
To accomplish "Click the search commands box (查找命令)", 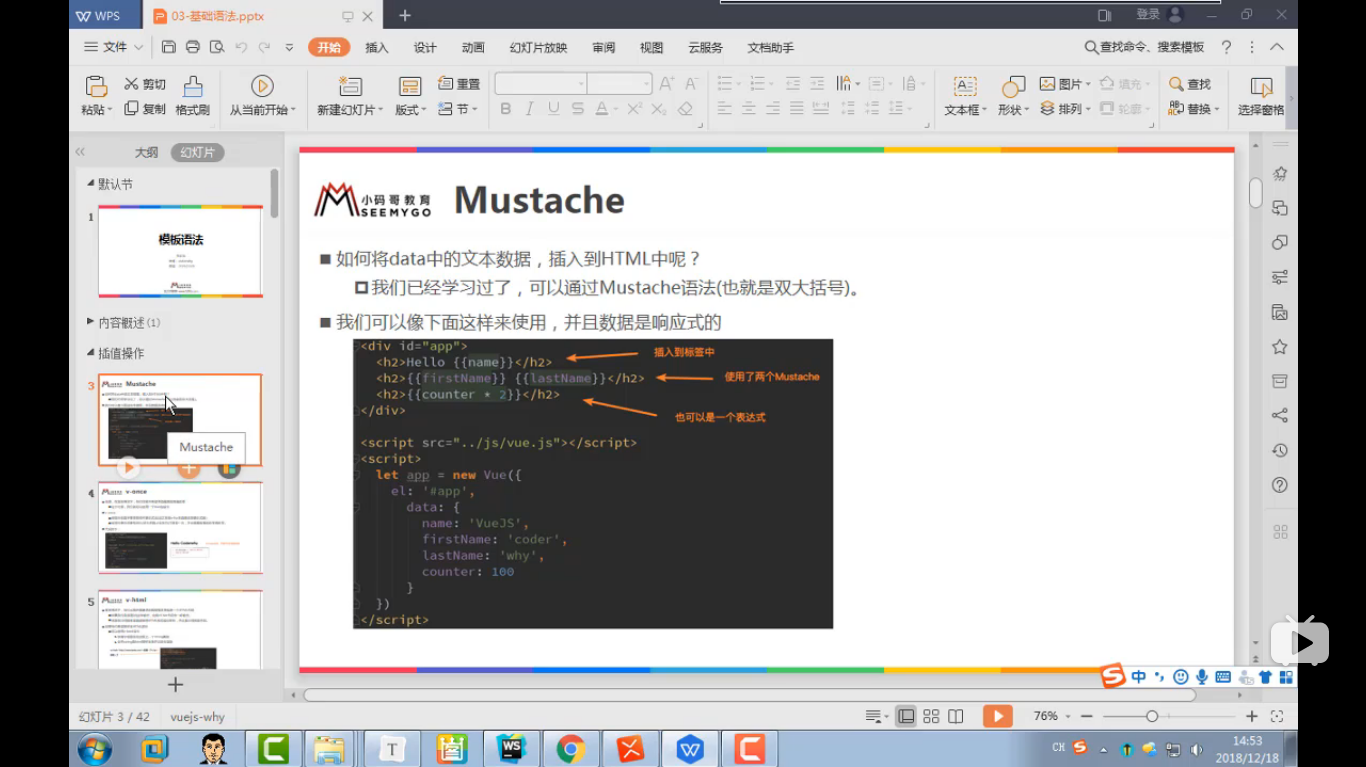I will [x=1145, y=47].
